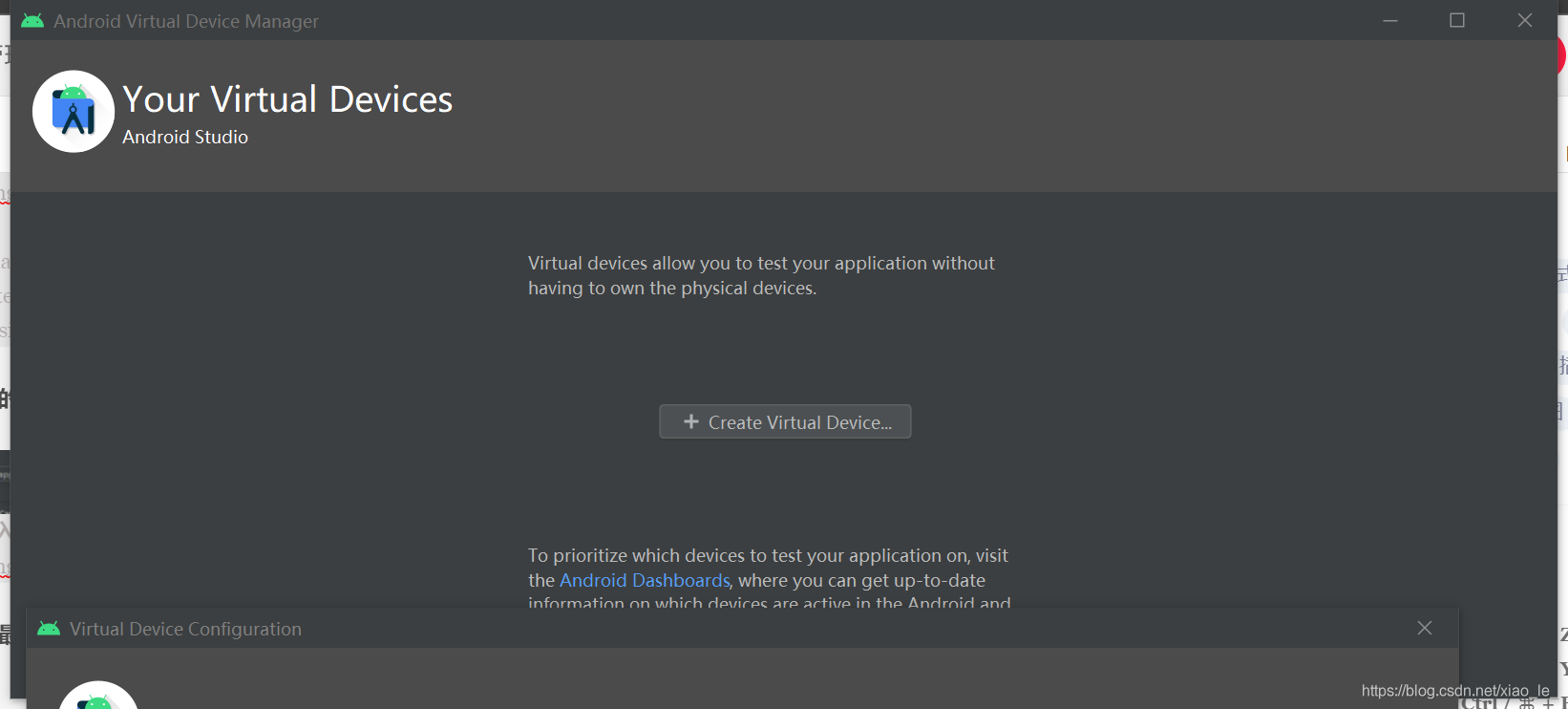Image resolution: width=1568 pixels, height=709 pixels.
Task: Click the plus icon on Create Virtual Device
Action: (691, 421)
